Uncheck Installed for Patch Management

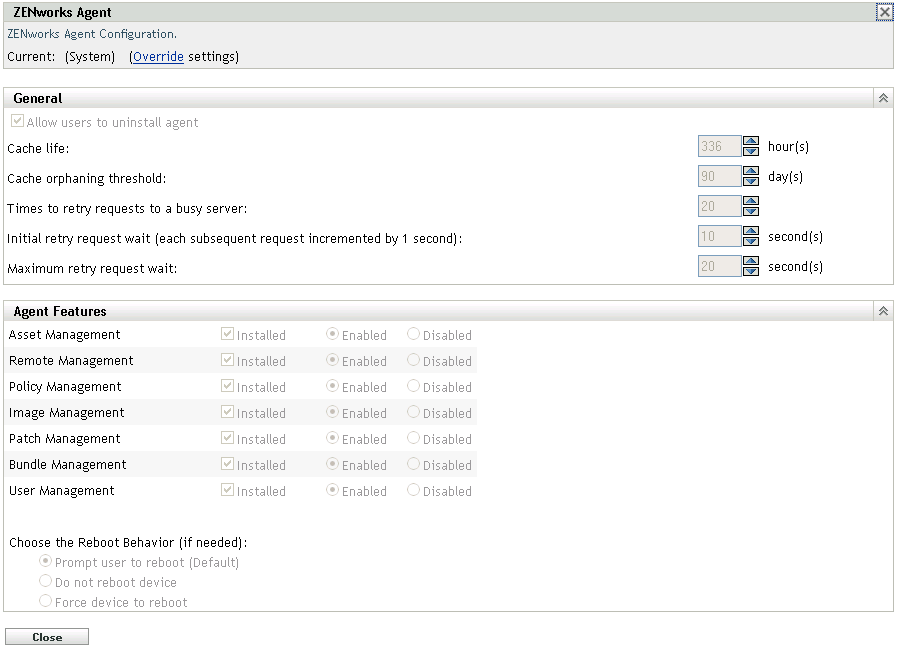pos(228,439)
